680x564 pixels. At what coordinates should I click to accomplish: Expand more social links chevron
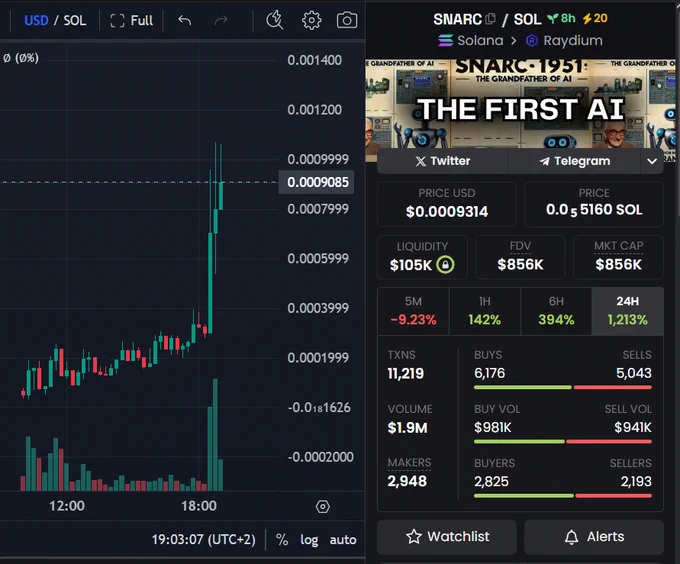(x=652, y=161)
